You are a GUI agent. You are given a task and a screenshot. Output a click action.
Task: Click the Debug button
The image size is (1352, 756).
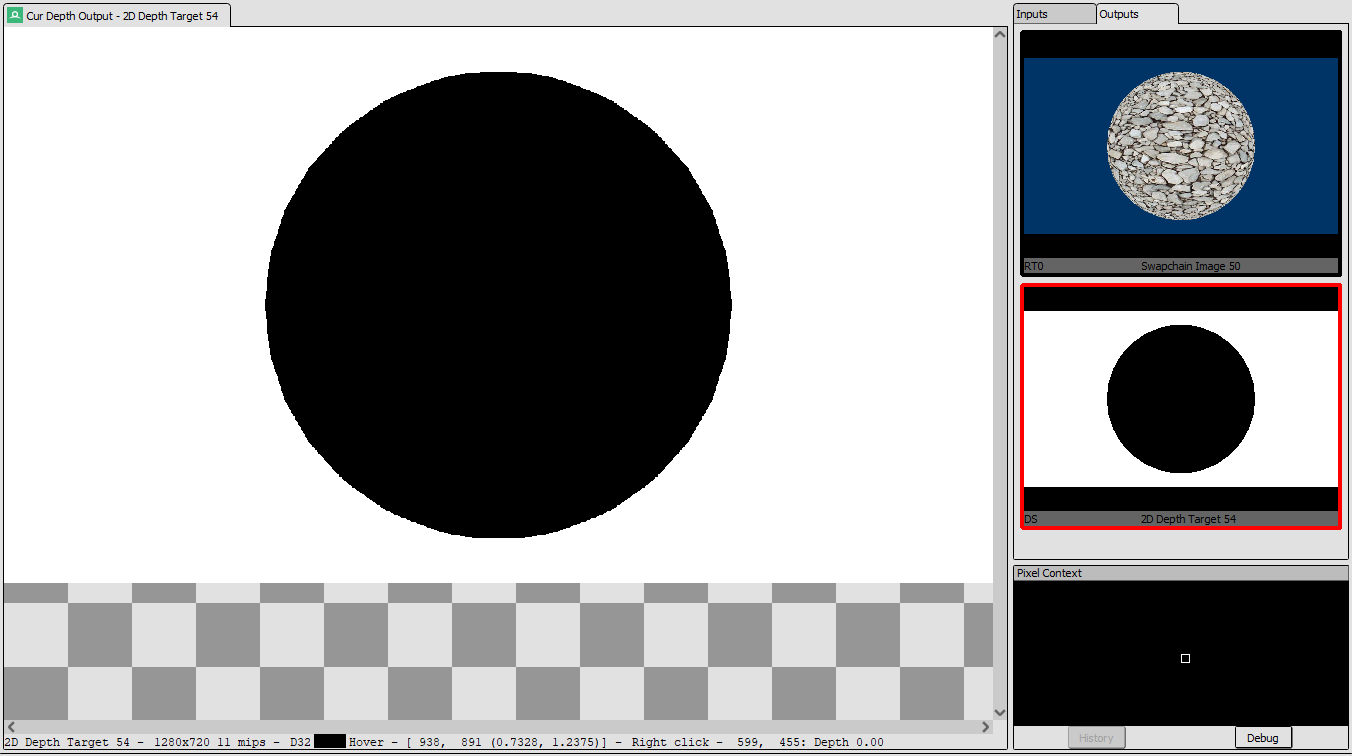1263,738
